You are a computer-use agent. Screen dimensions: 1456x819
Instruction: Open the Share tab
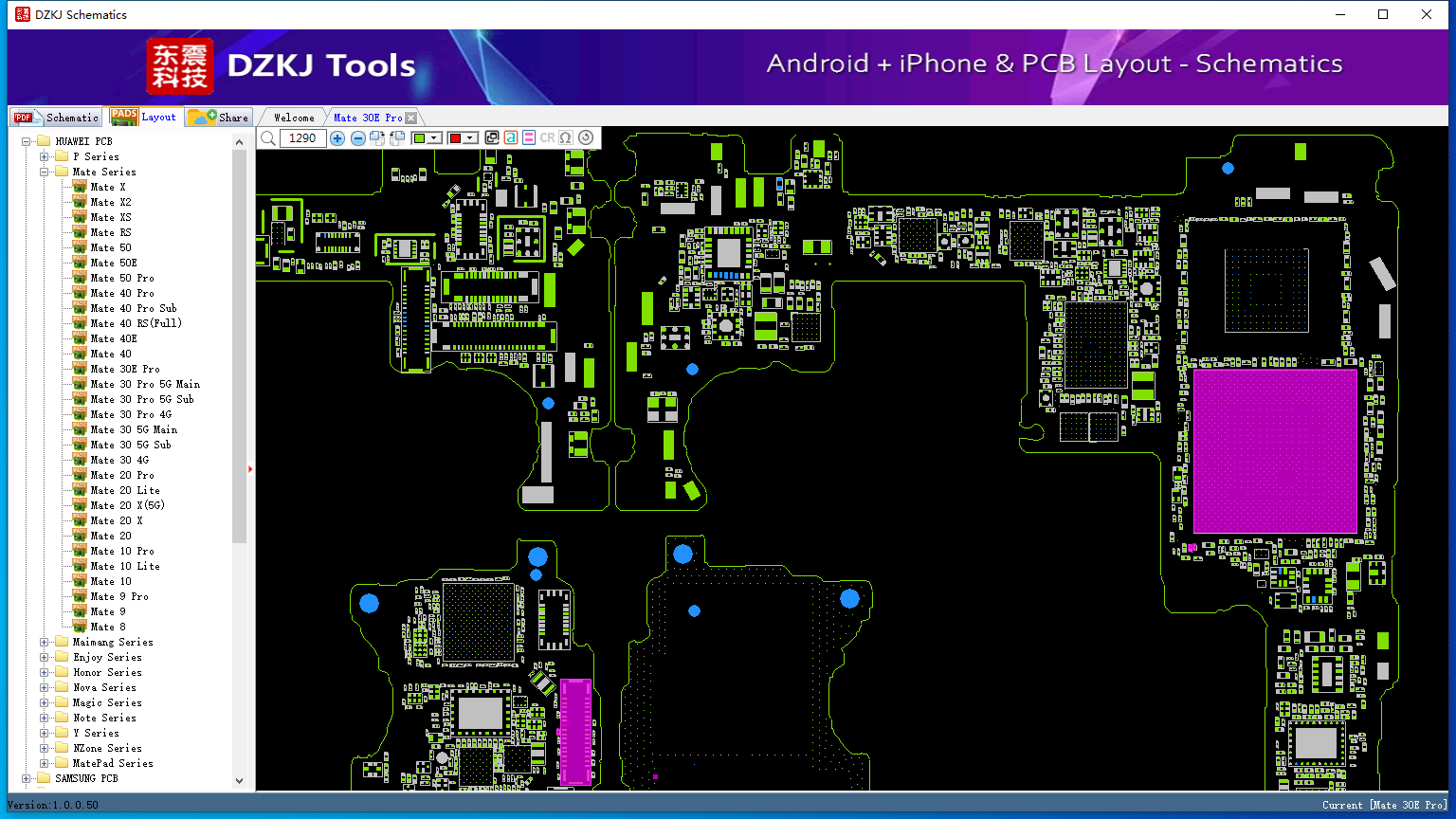218,118
